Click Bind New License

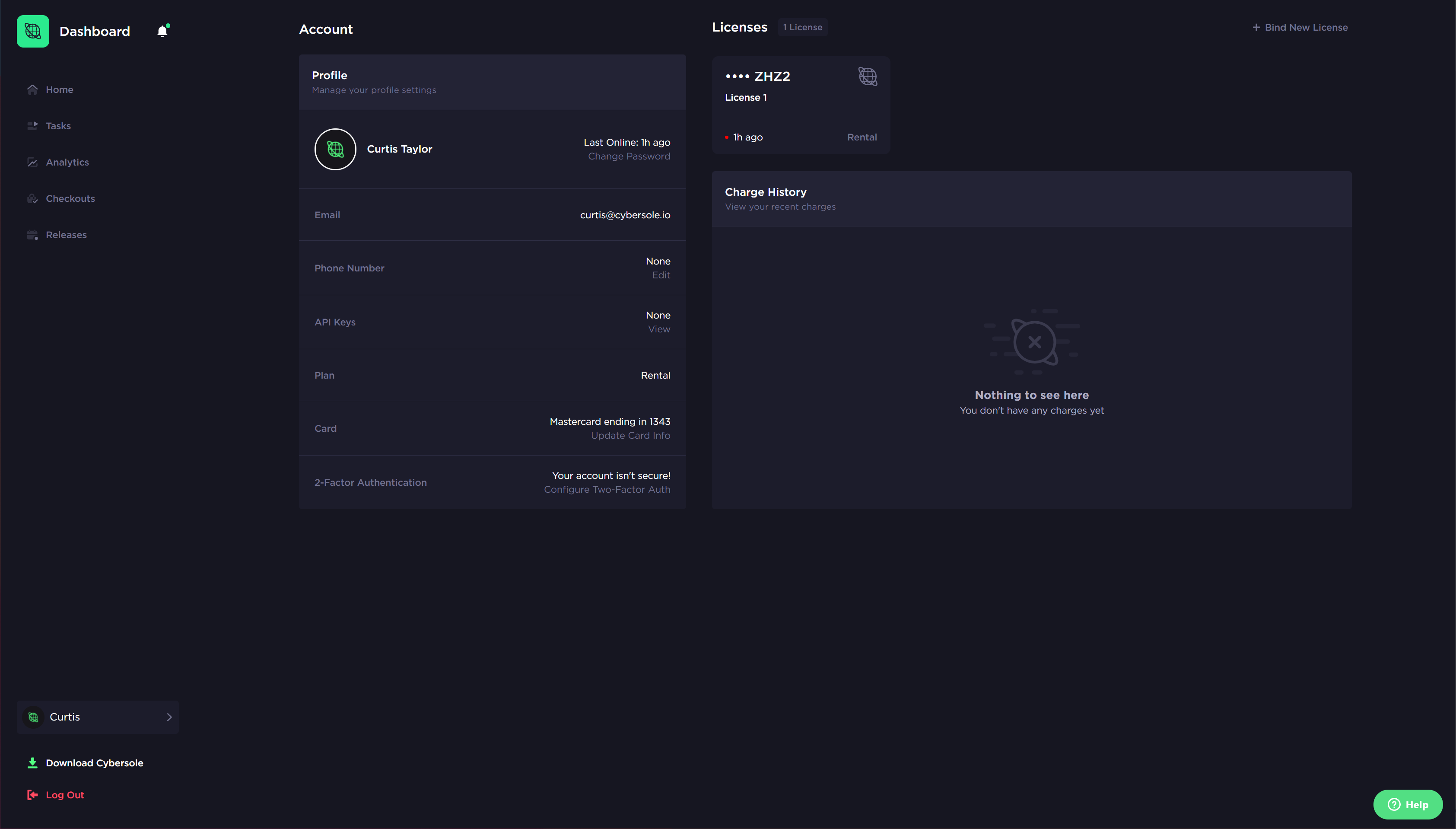click(x=1300, y=27)
